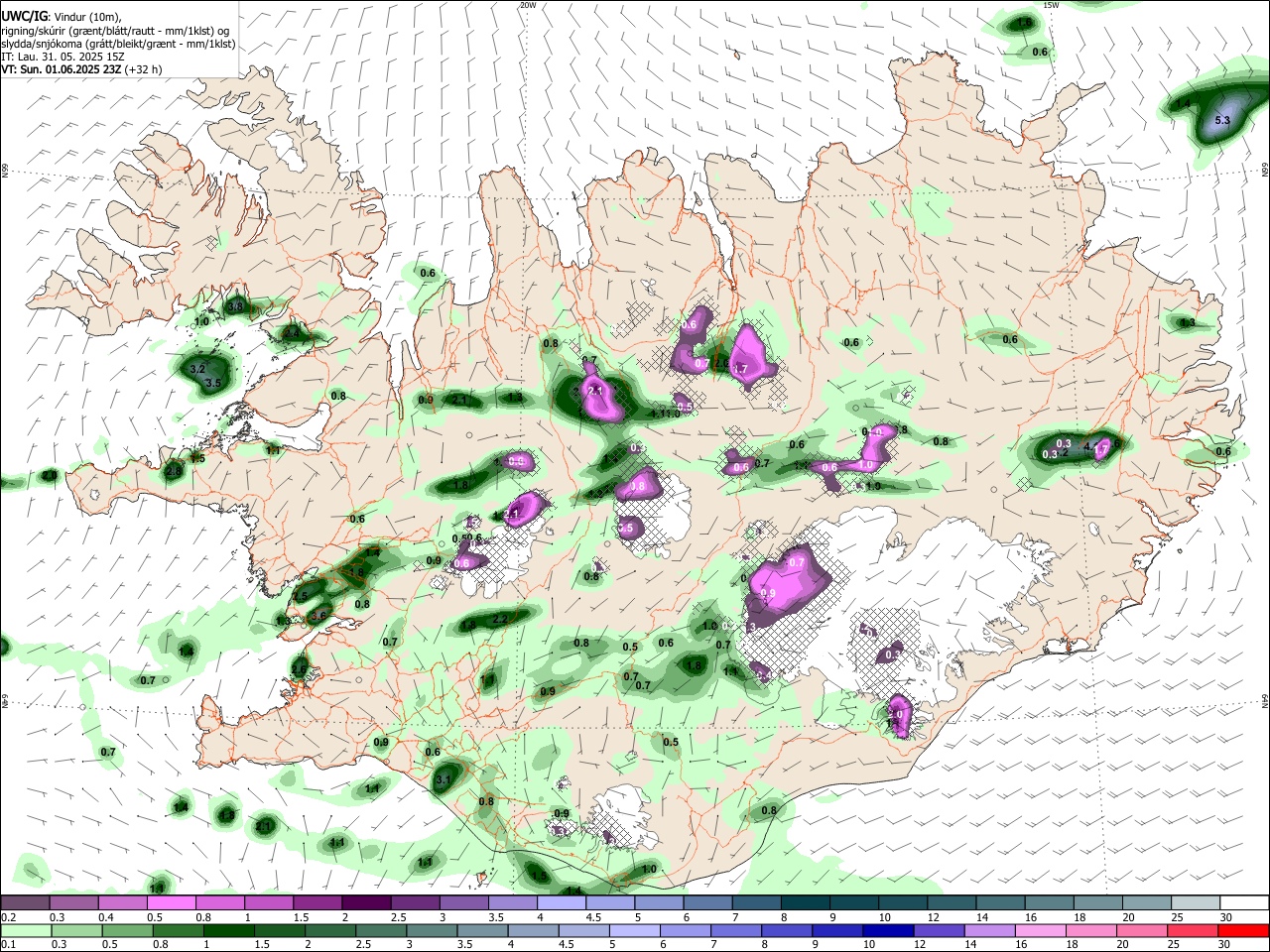The width and height of the screenshot is (1270, 952).
Task: Click the '66N' latitude label on right edge
Action: (x=1265, y=172)
